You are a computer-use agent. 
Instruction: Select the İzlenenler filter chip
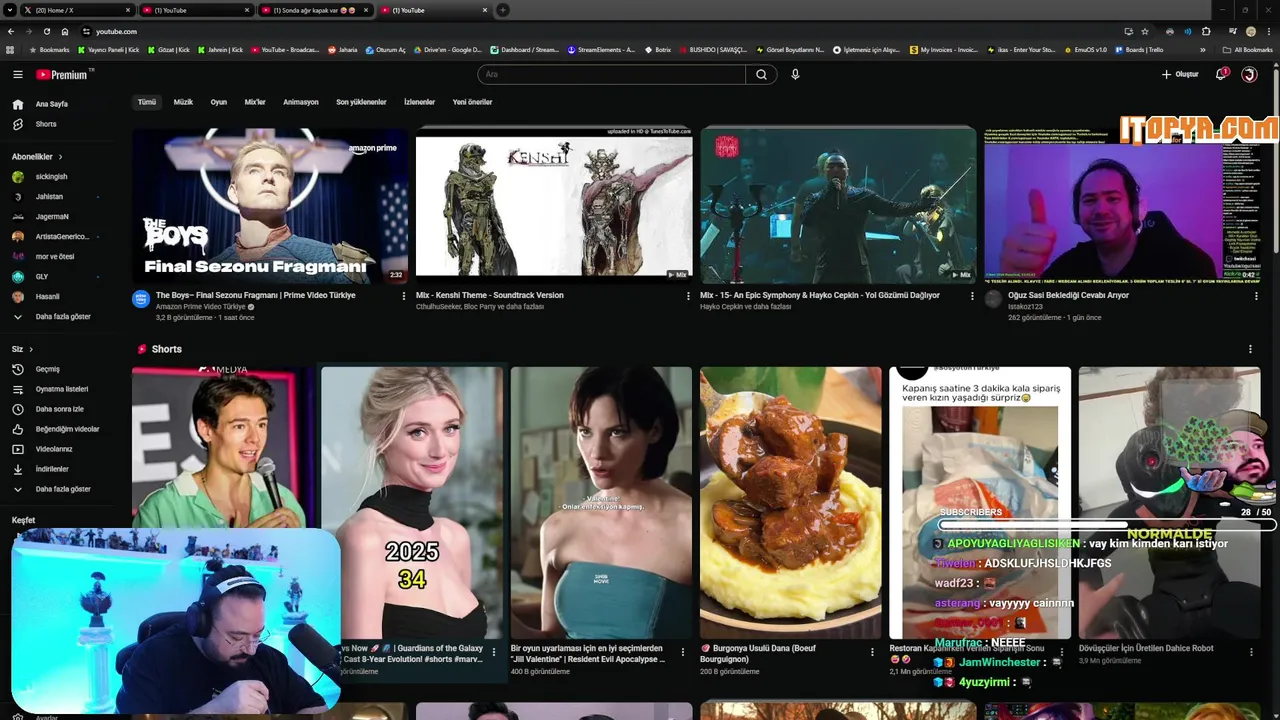pos(419,102)
